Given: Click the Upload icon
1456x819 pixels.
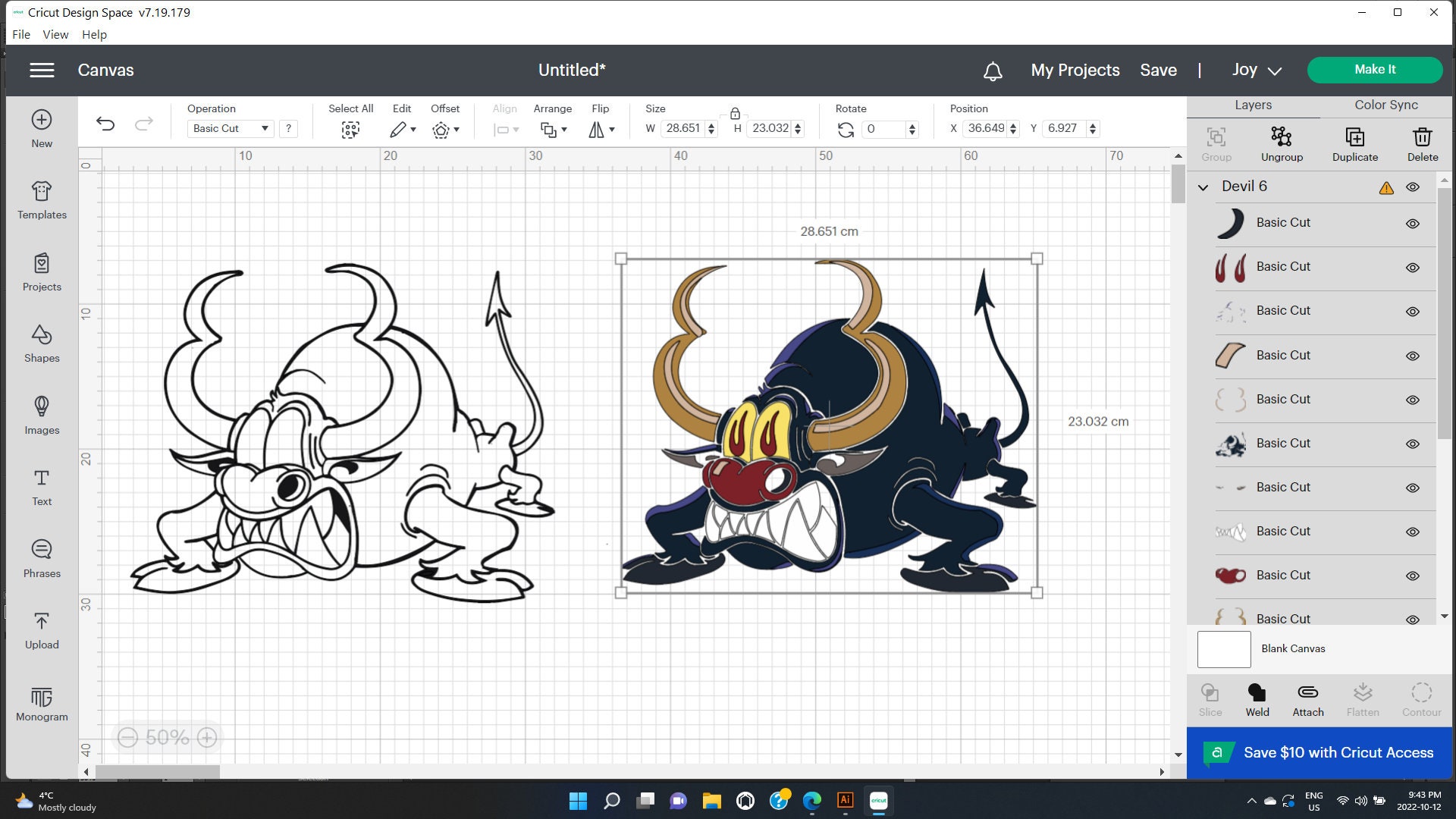Looking at the screenshot, I should pos(42,621).
